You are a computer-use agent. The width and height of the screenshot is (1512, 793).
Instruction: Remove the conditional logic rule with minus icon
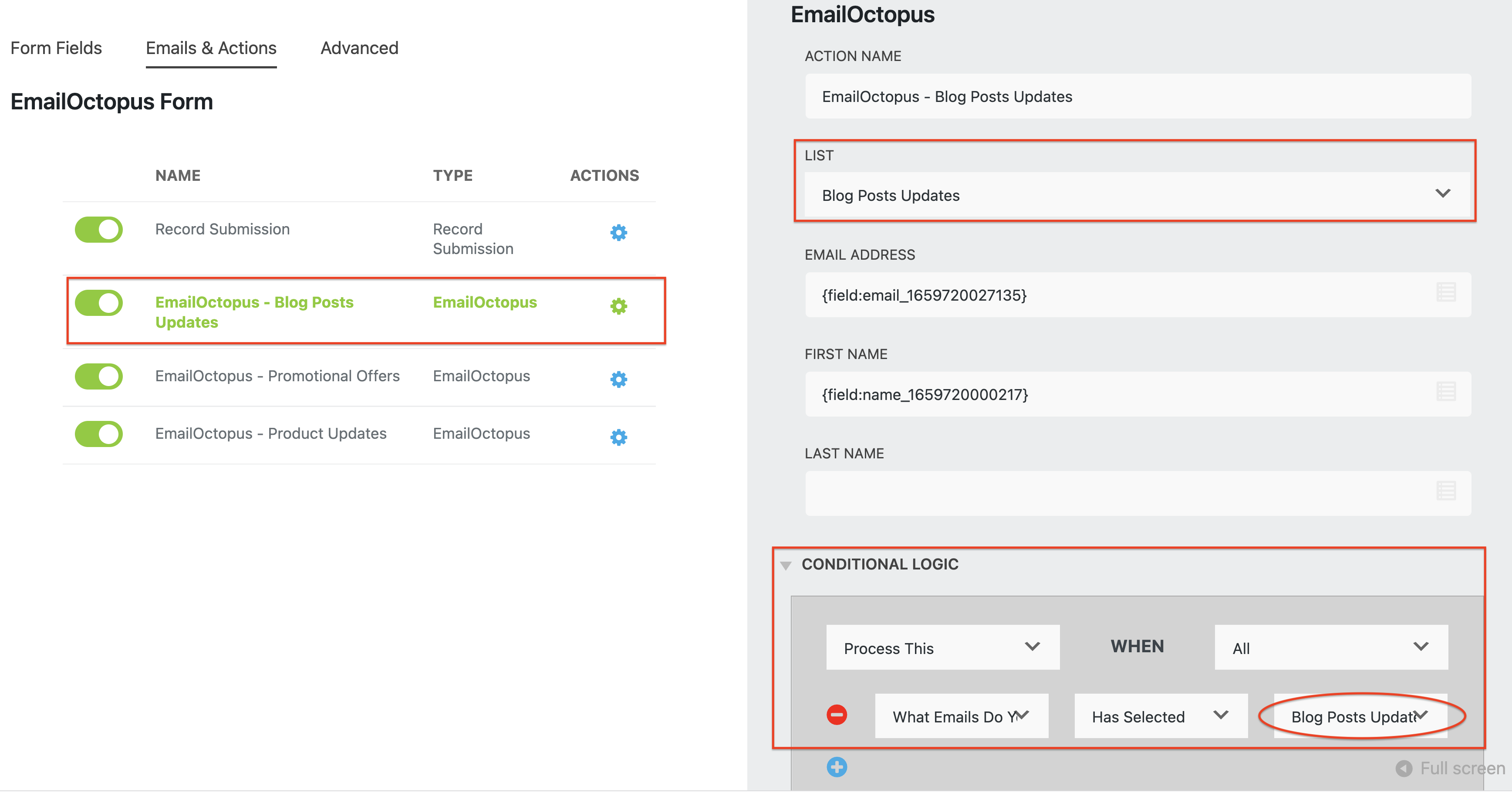(837, 715)
